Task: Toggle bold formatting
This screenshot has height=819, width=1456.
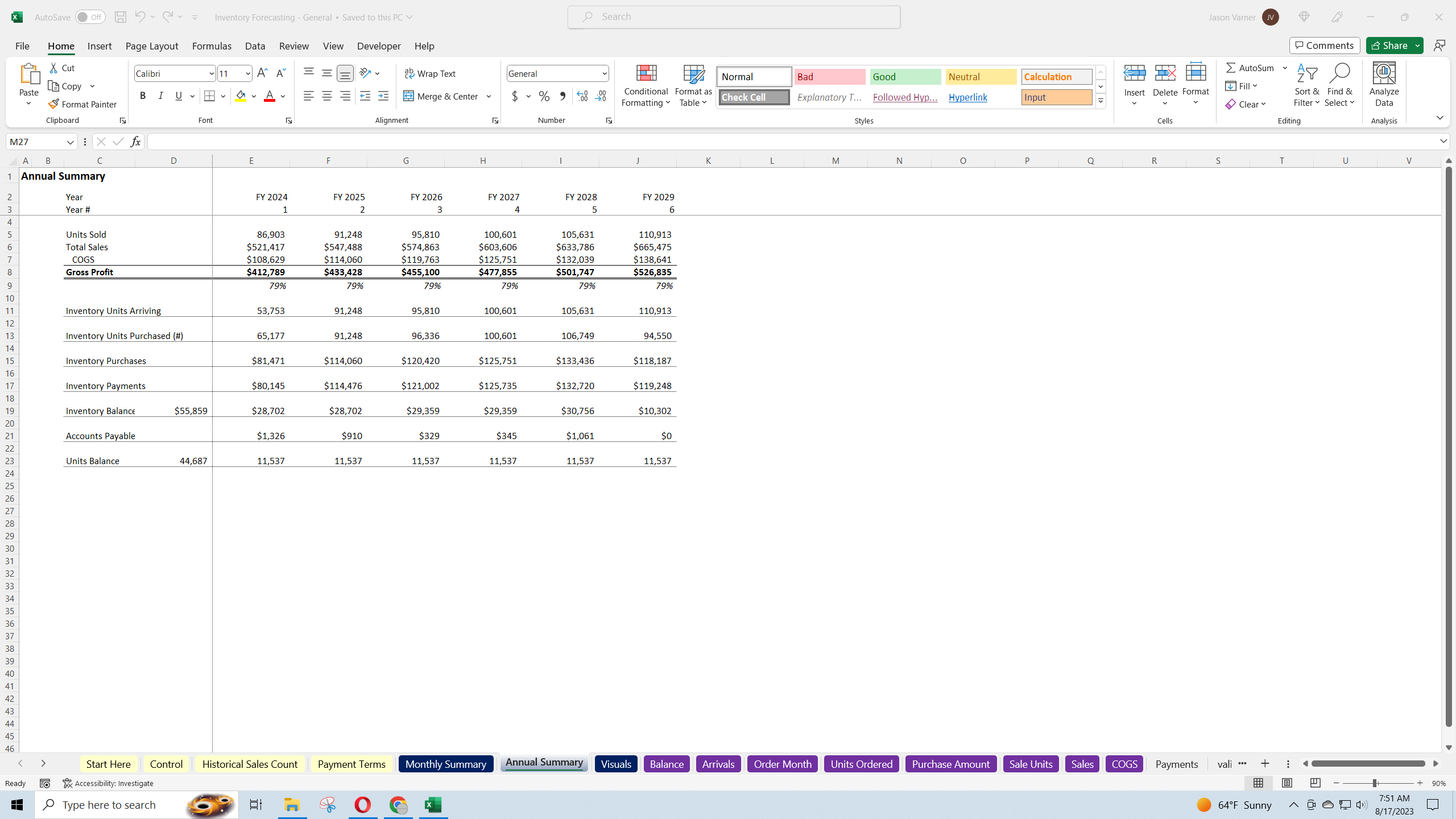Action: point(143,96)
